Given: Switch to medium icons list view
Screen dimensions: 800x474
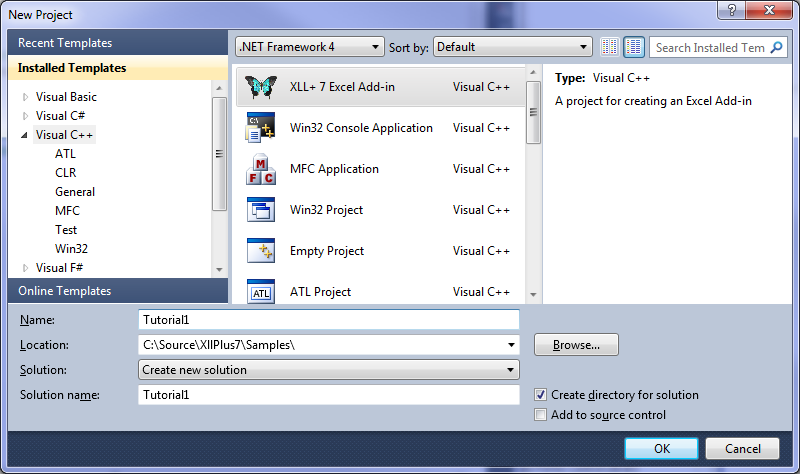Looking at the screenshot, I should pos(634,47).
